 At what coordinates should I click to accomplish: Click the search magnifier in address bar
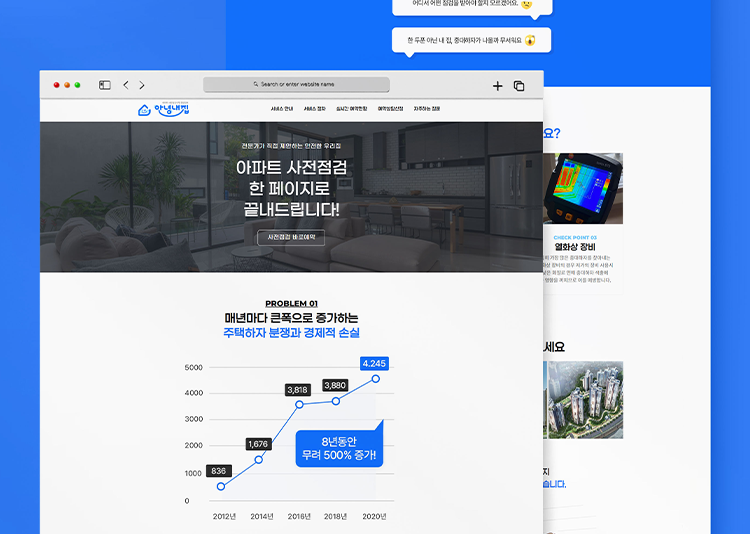point(256,84)
